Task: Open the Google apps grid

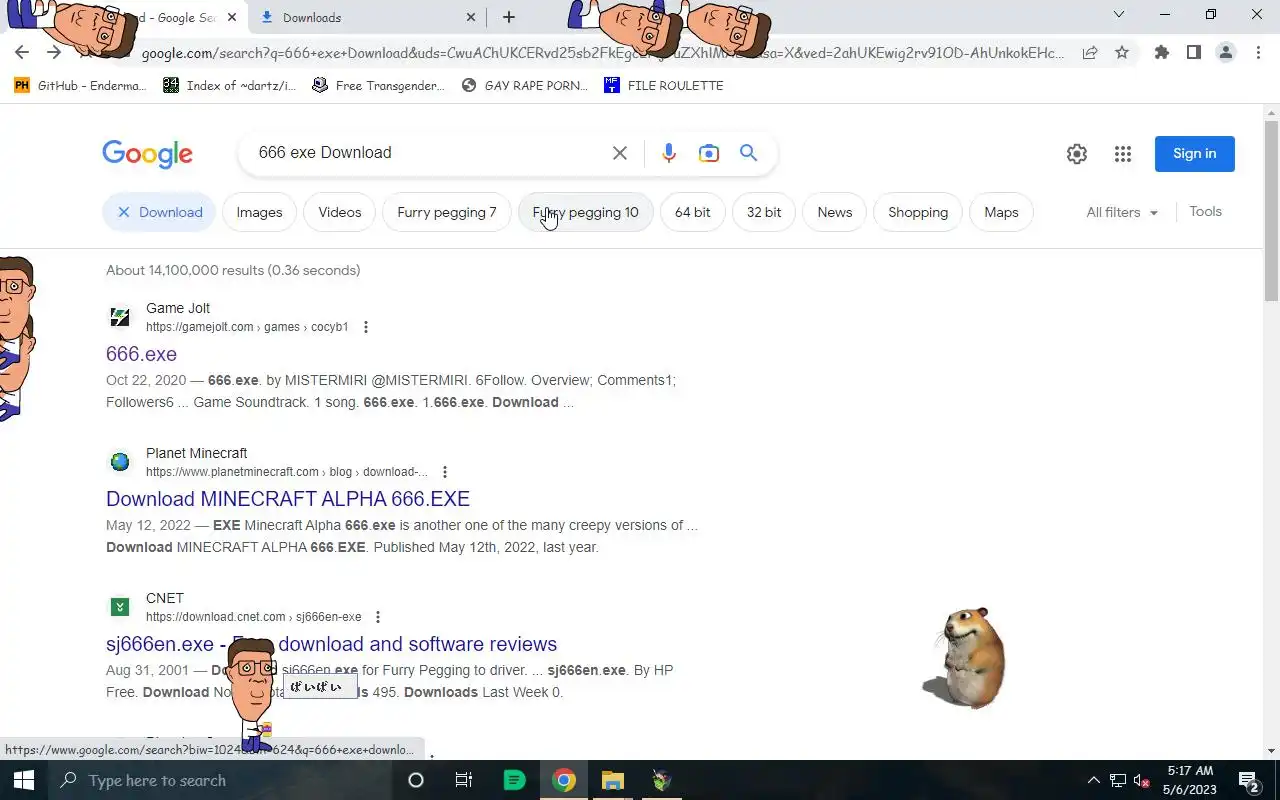Action: point(1123,154)
